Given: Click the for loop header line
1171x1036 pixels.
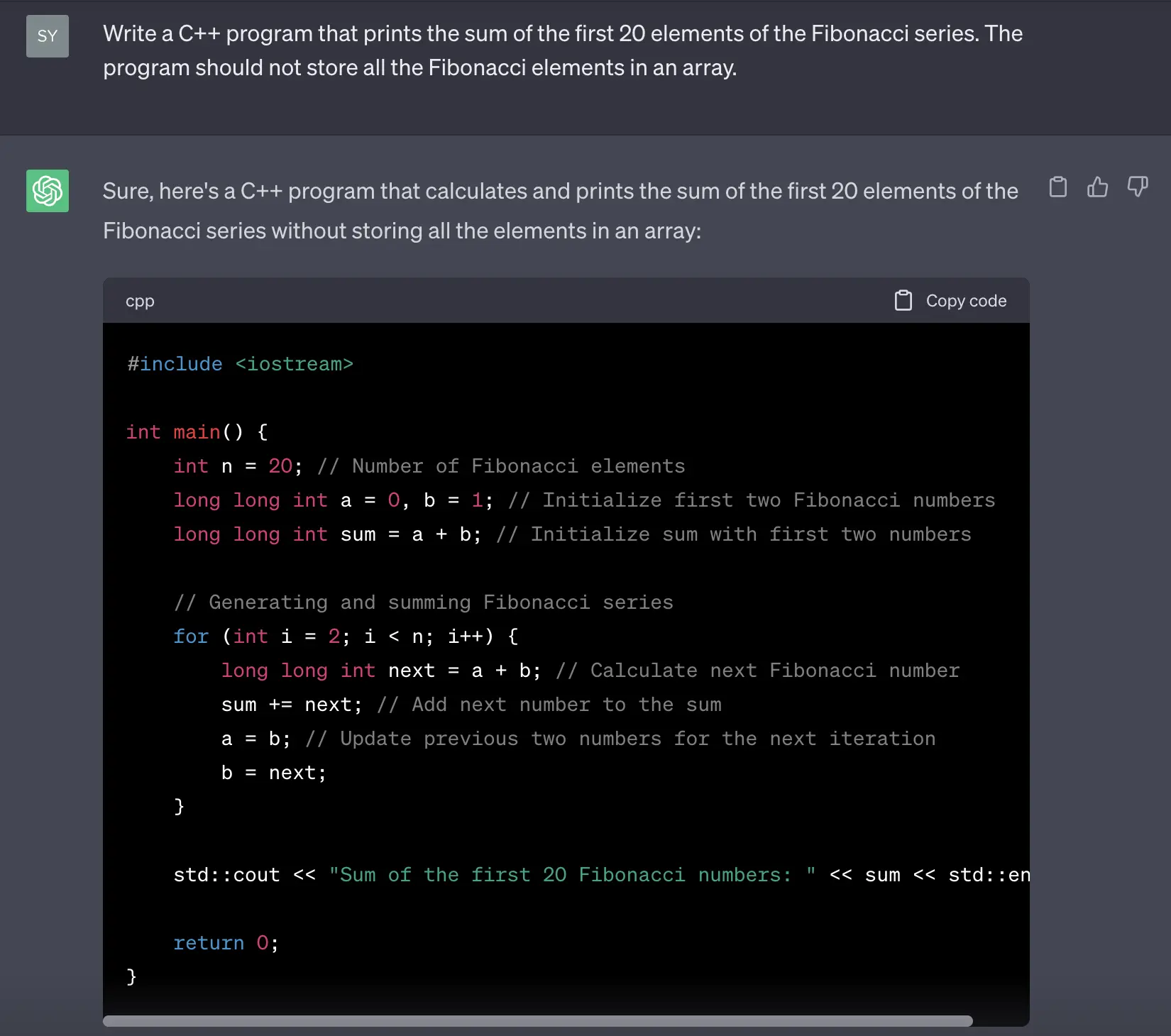Looking at the screenshot, I should tap(346, 637).
